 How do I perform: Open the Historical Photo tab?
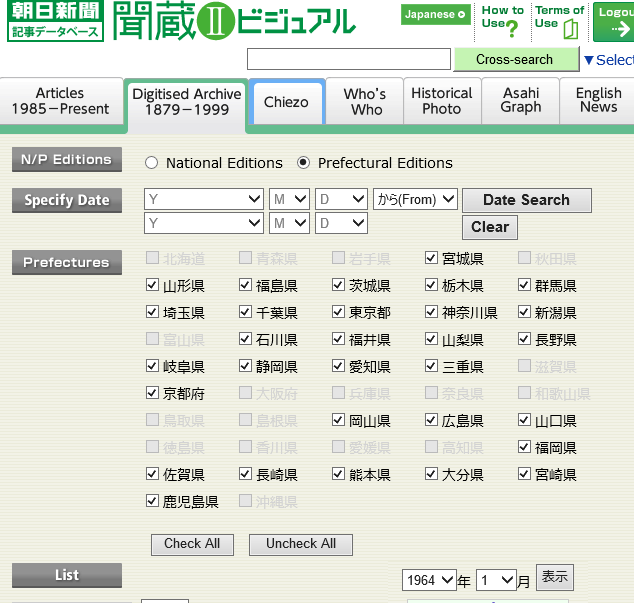442,101
